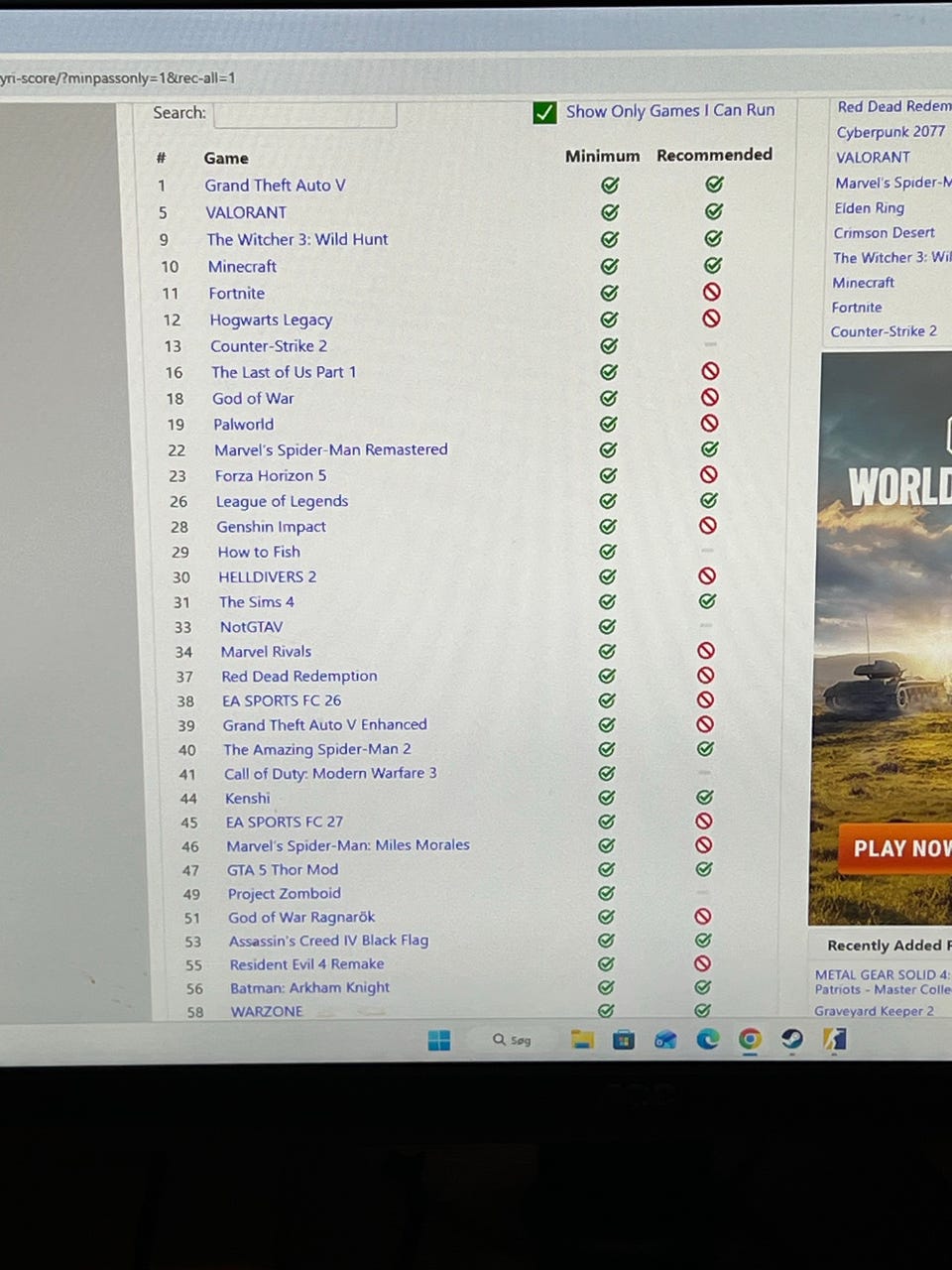
Task: Click the HELLDIVERS 2 recommended fail icon
Action: tap(707, 575)
